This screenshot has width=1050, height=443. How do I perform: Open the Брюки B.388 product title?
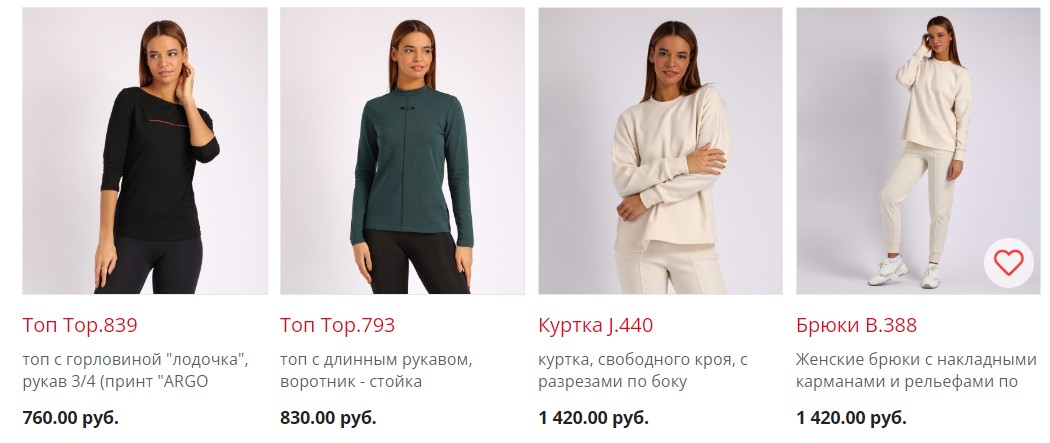(x=856, y=325)
